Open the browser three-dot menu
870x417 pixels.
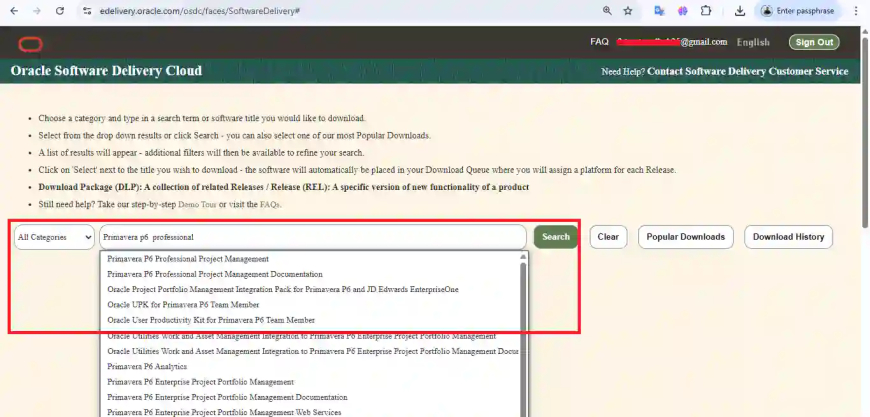857,11
